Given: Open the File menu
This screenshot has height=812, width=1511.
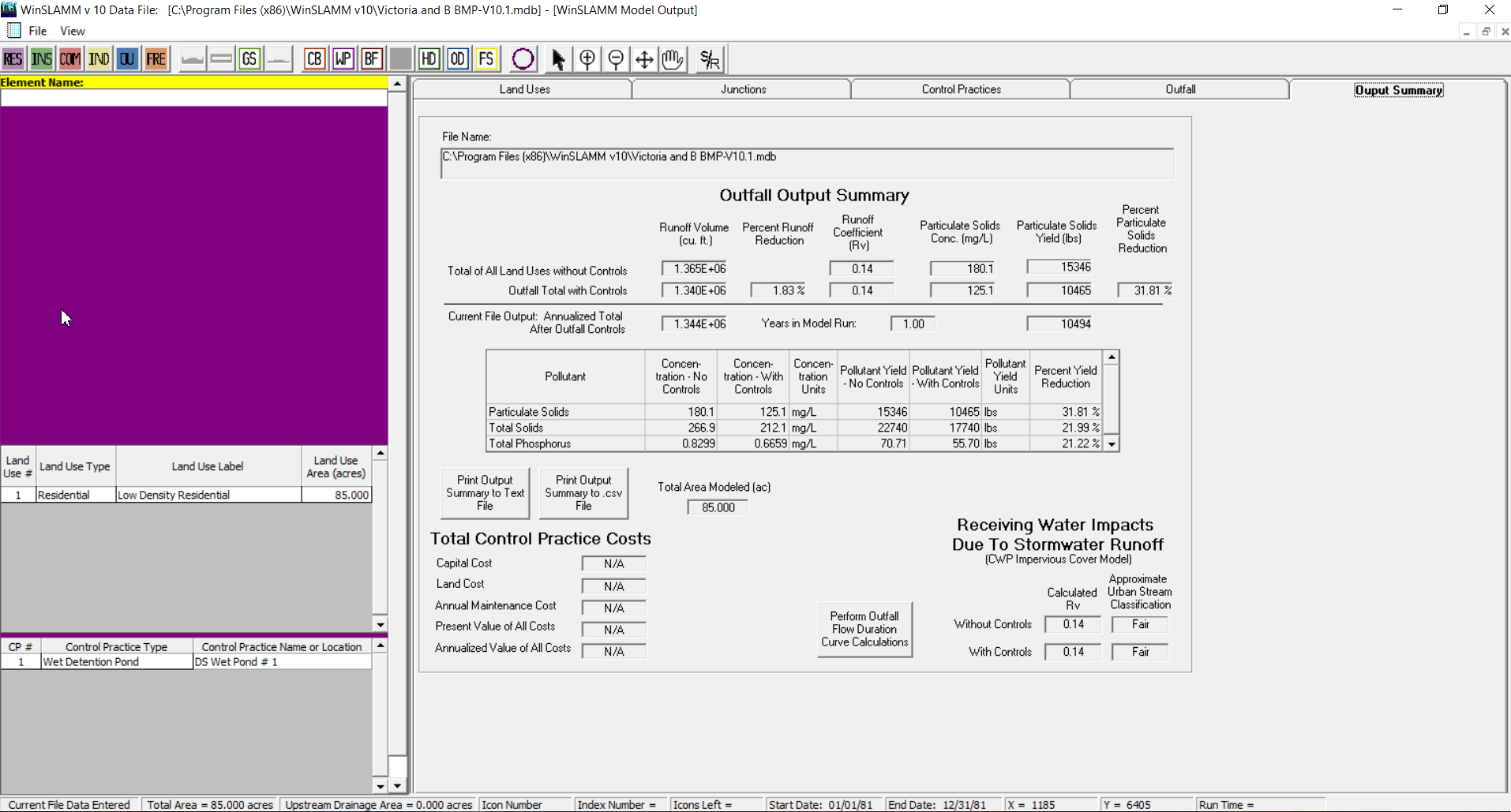Looking at the screenshot, I should 36,31.
